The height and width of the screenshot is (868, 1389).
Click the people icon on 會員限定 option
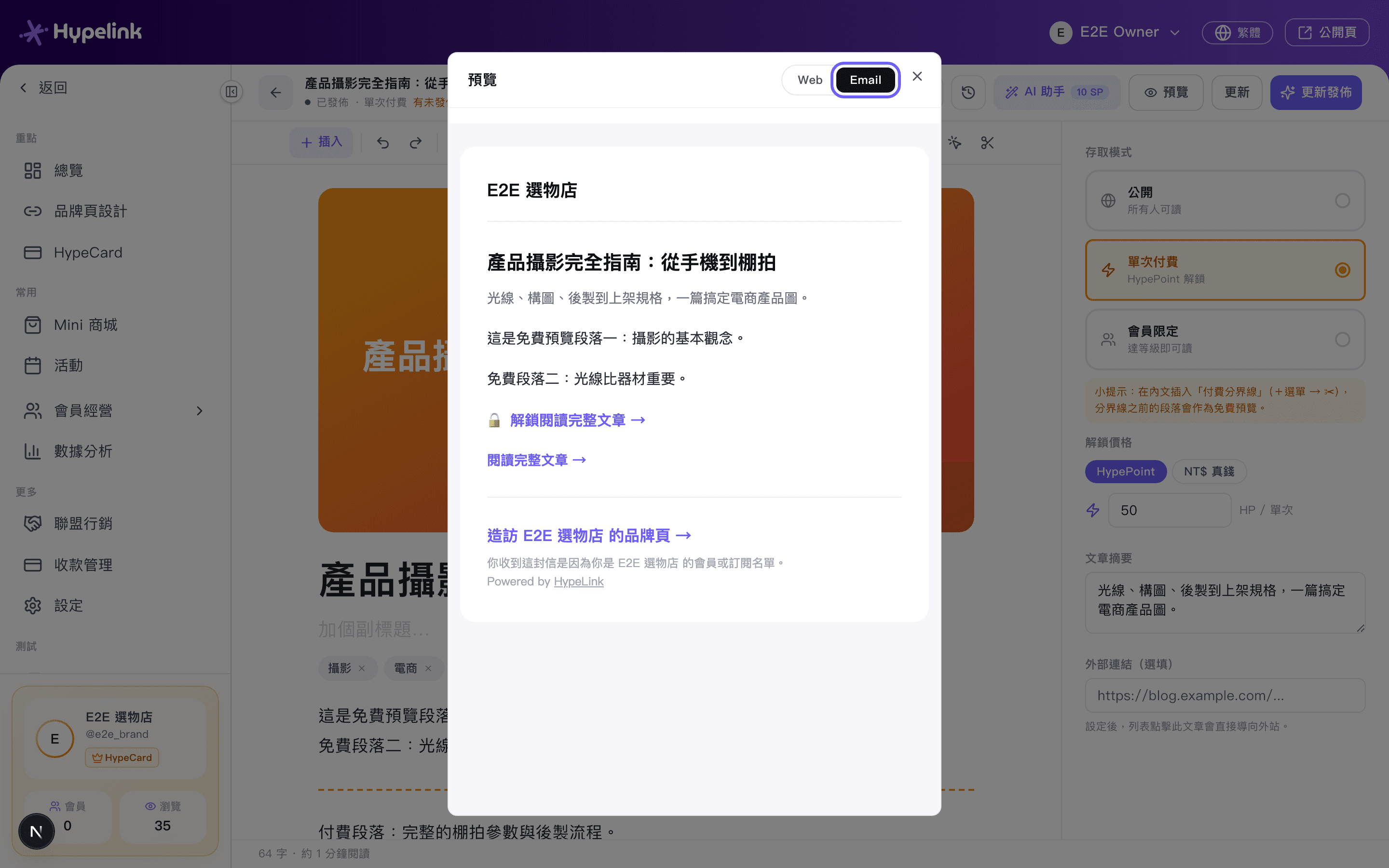click(x=1108, y=340)
